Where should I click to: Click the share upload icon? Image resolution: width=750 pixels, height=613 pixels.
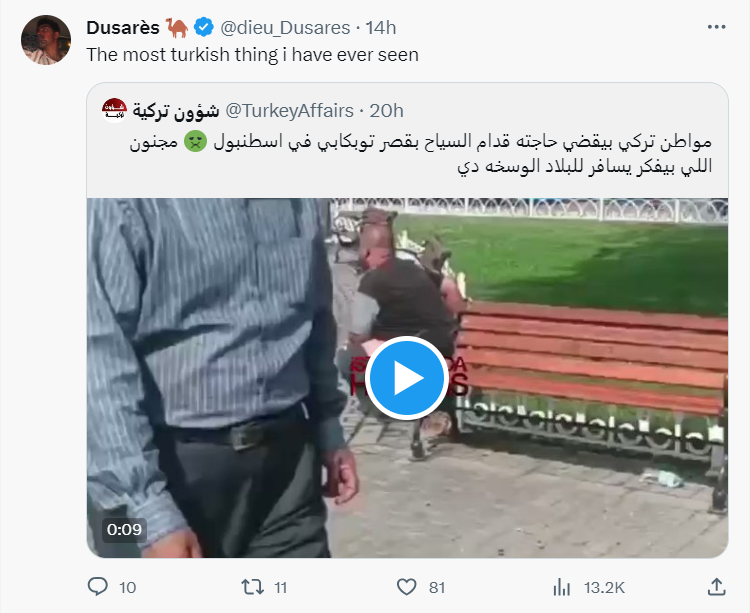click(x=717, y=587)
